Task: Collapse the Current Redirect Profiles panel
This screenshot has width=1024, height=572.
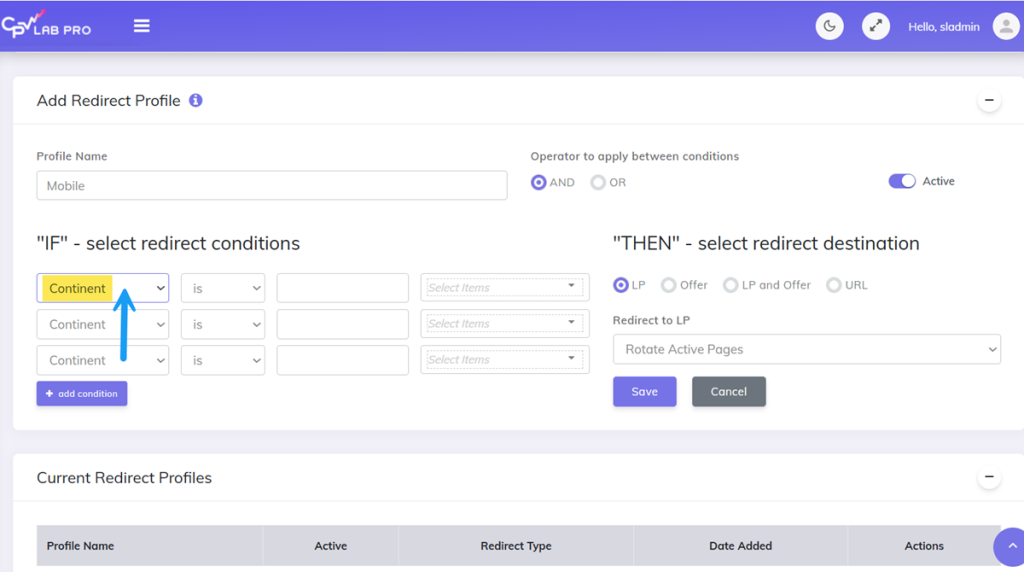Action: tap(989, 477)
